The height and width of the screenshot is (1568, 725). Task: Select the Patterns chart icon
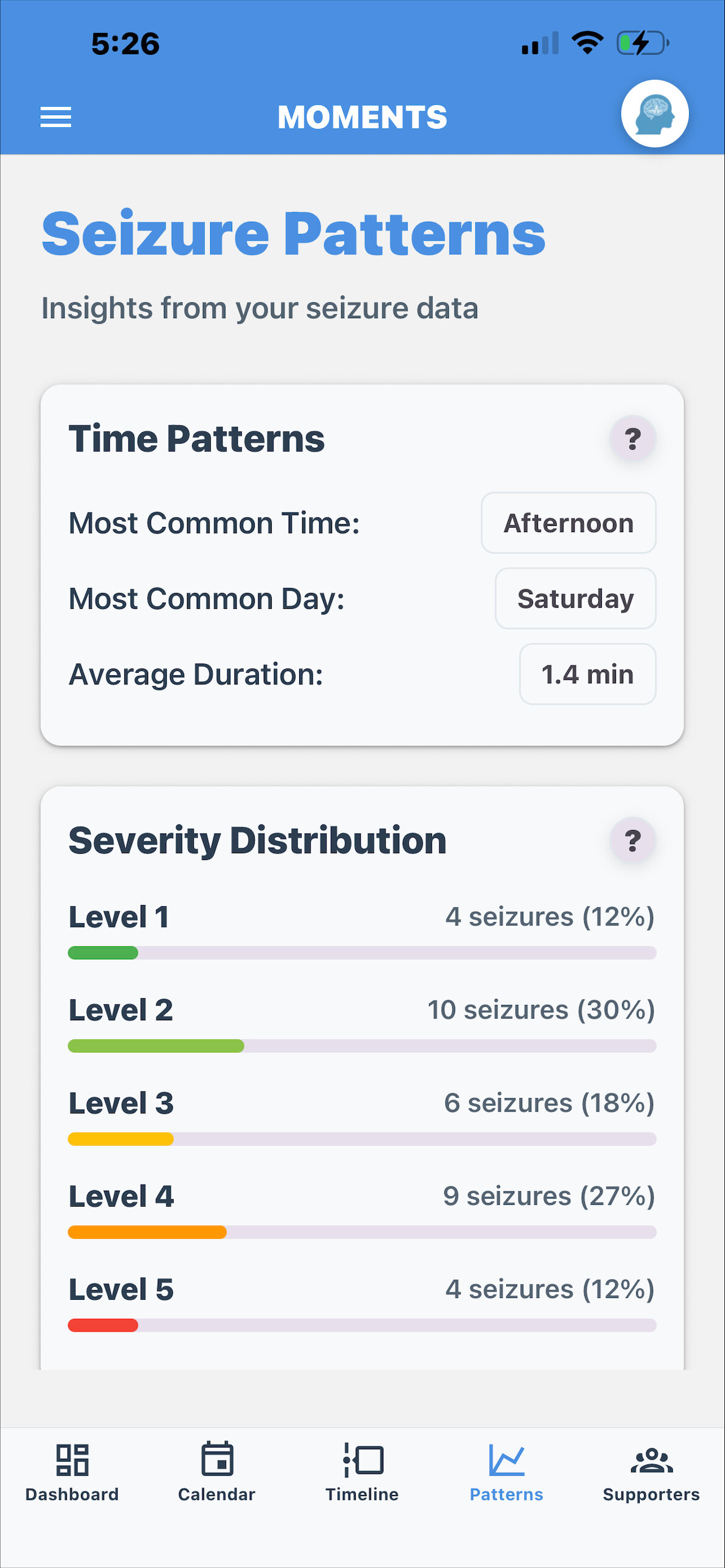tap(506, 1460)
